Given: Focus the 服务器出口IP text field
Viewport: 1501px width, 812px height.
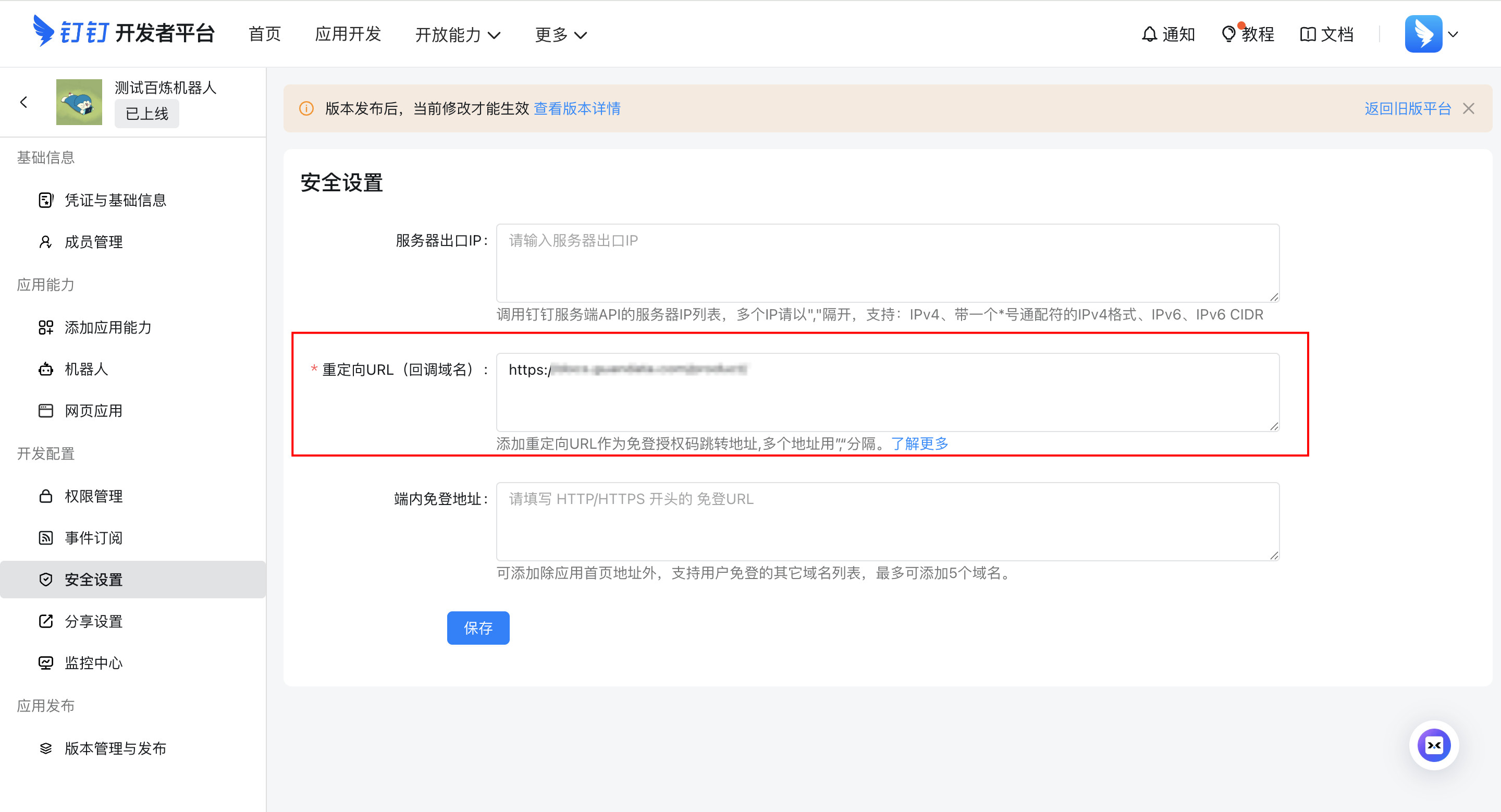Looking at the screenshot, I should 887,263.
